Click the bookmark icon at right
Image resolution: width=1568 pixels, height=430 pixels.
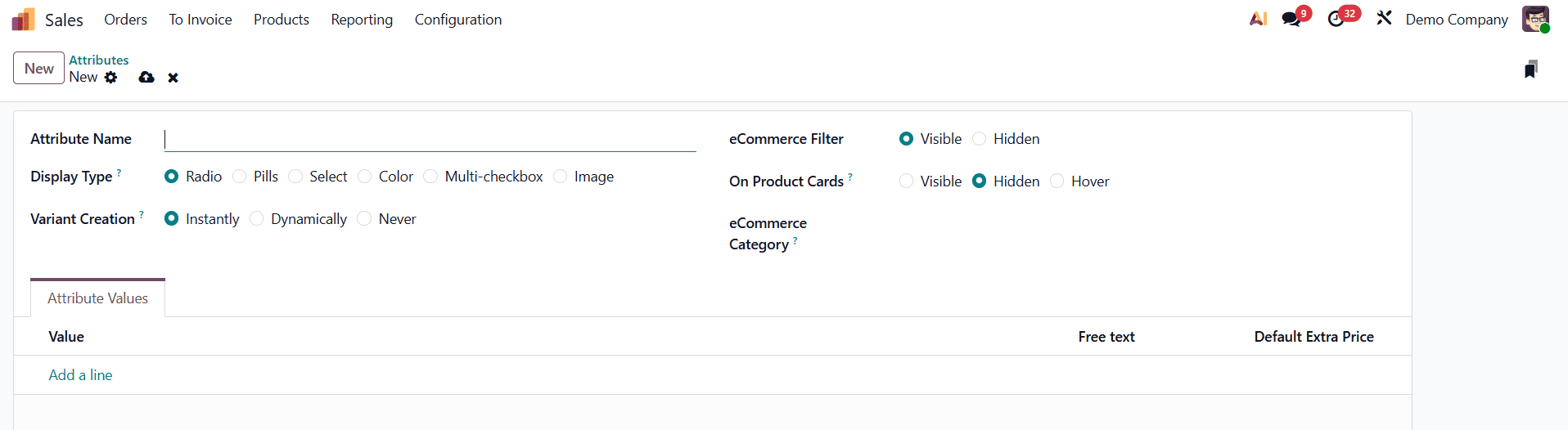tap(1530, 69)
